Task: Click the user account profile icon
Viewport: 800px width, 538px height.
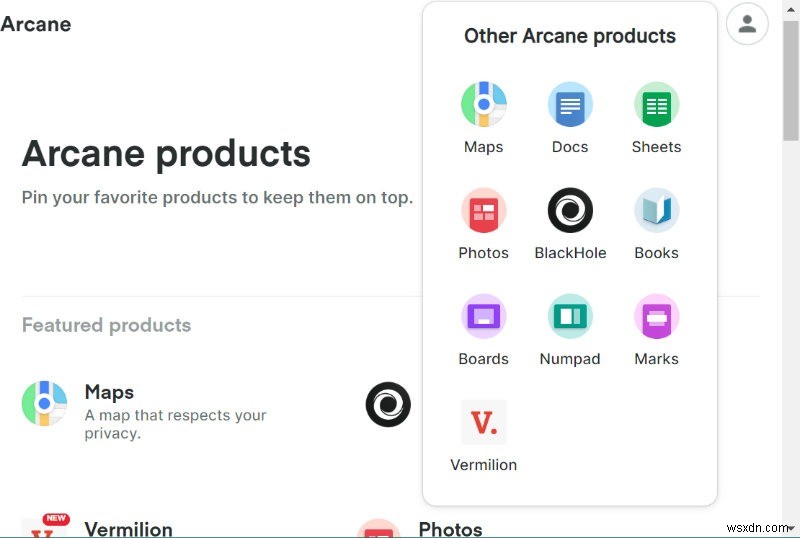Action: (747, 24)
